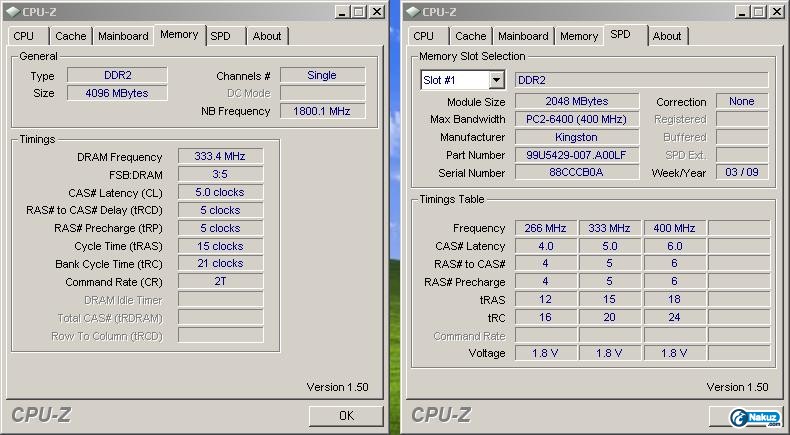
Task: Select the About tab in the Slot Selection window
Action: pyautogui.click(x=667, y=36)
